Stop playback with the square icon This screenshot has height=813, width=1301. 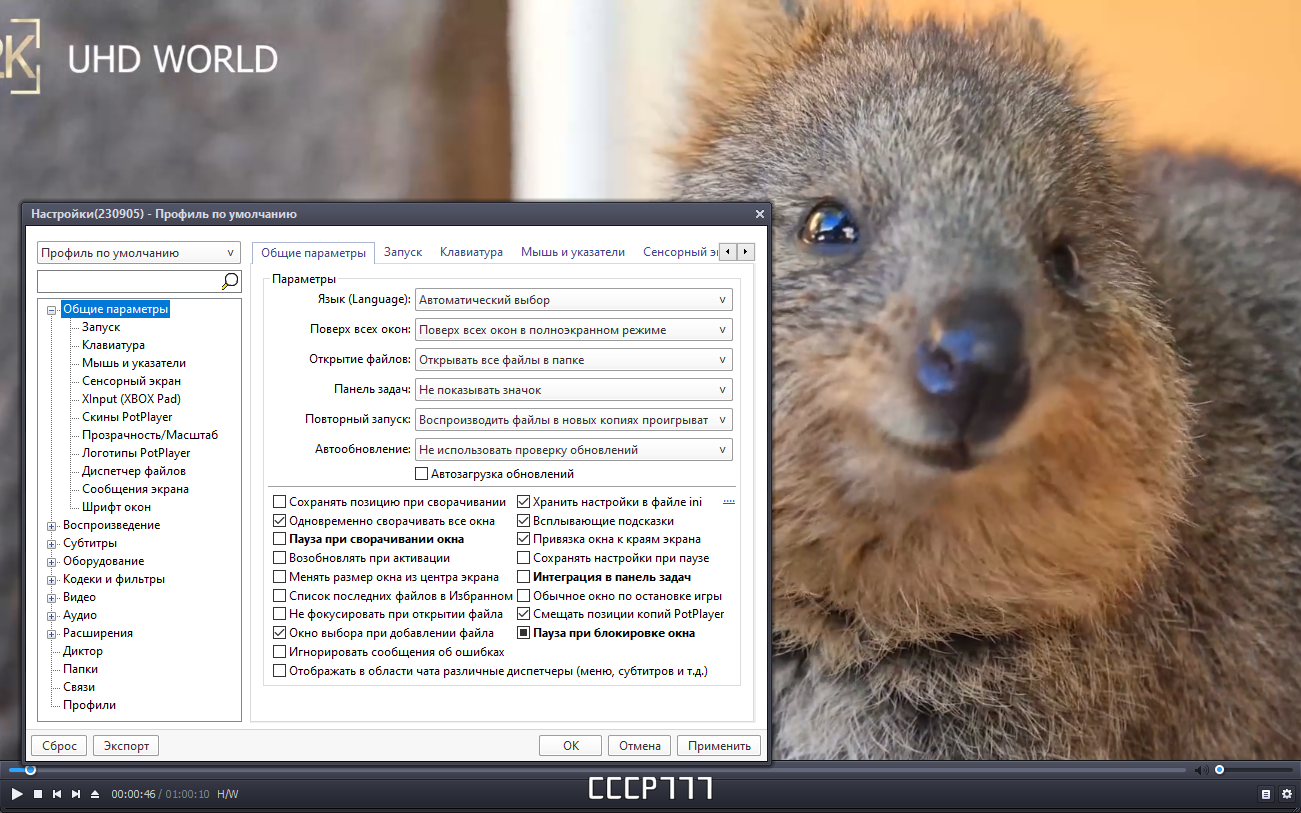click(38, 794)
